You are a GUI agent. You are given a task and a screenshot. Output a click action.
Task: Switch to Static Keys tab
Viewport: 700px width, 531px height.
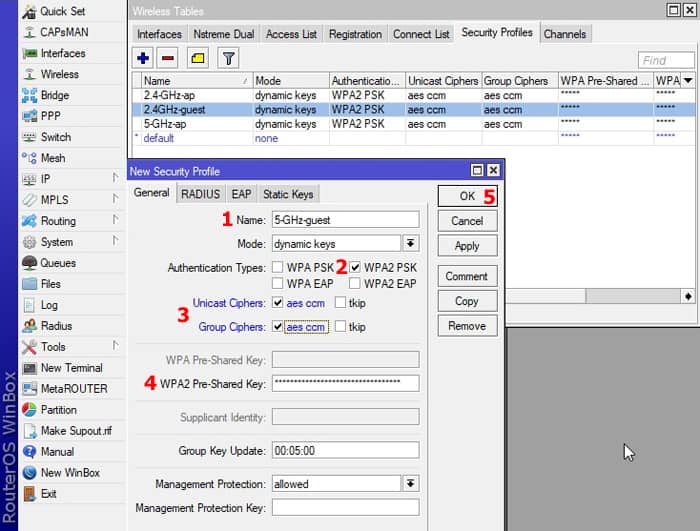pos(288,194)
